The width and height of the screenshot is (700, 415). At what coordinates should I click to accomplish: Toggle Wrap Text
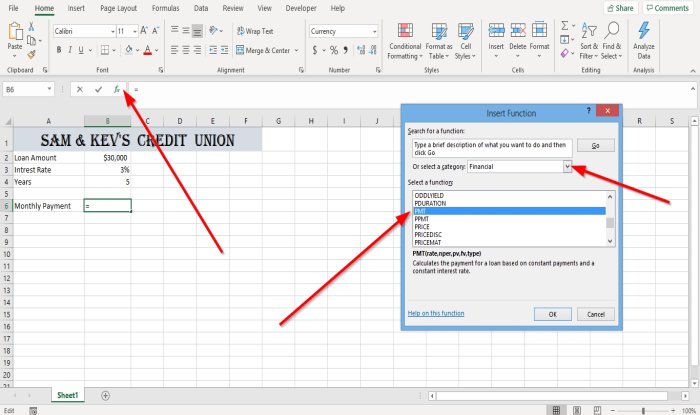pos(255,31)
